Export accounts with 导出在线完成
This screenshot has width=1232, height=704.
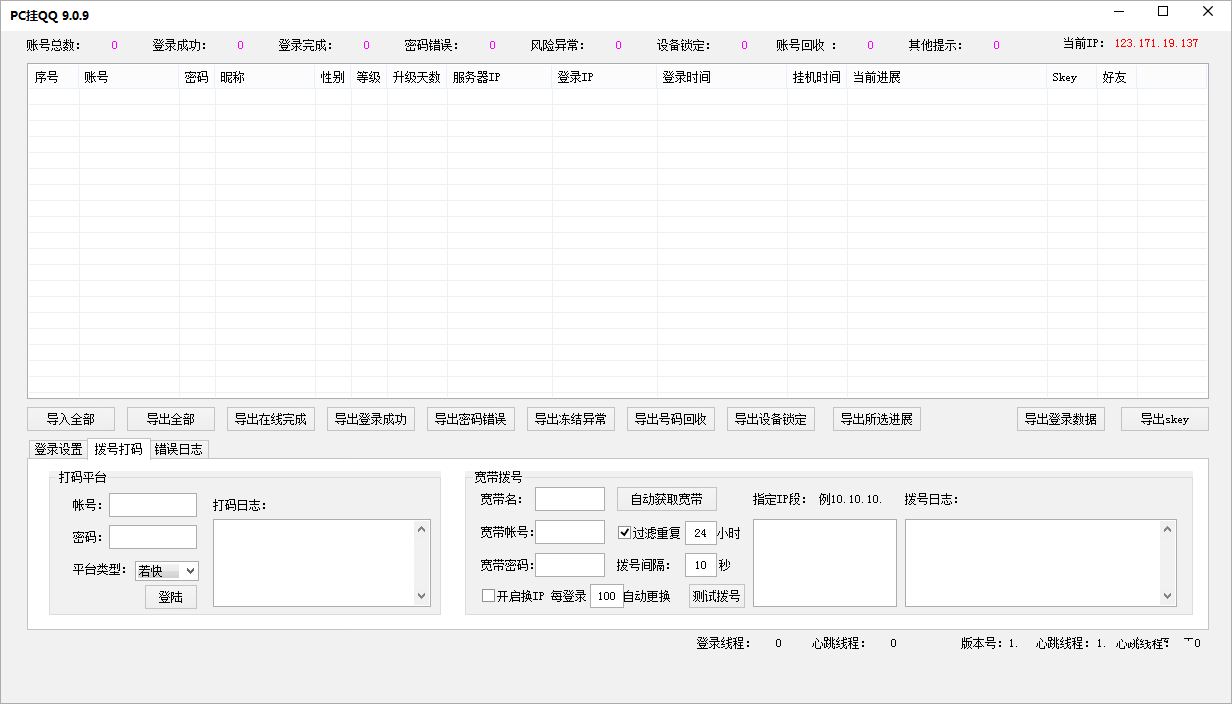click(271, 419)
